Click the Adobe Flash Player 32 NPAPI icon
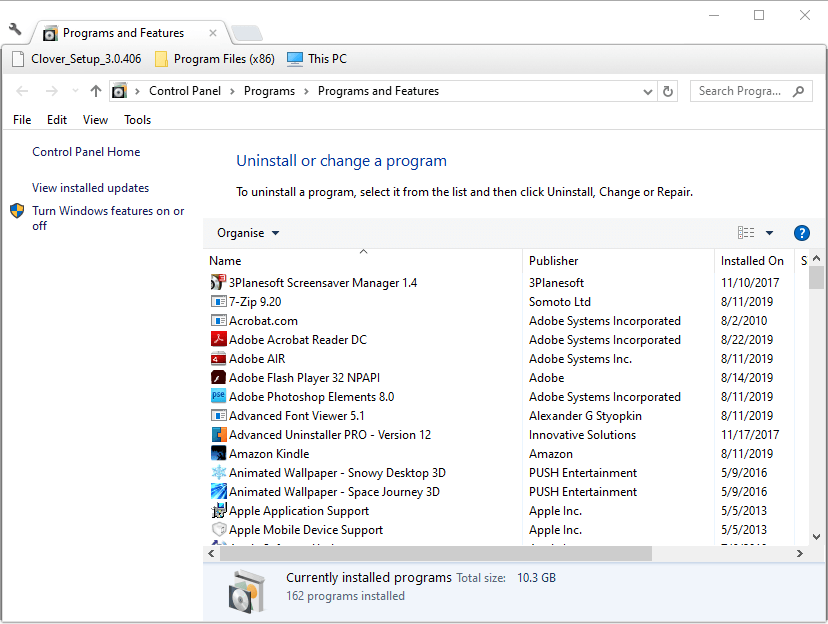The height and width of the screenshot is (624, 828). [218, 377]
